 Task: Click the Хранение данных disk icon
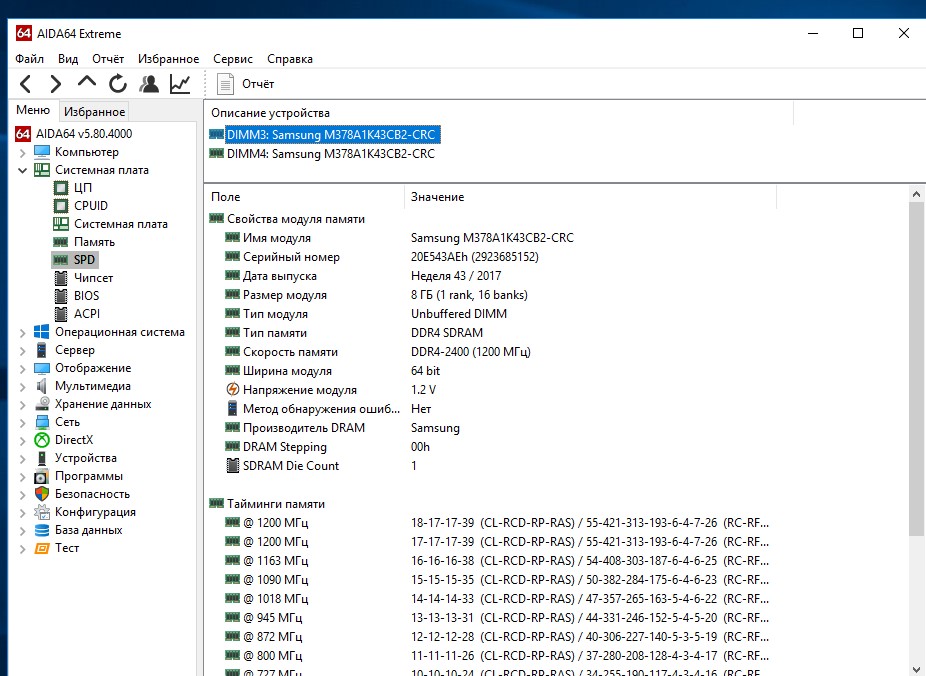(x=42, y=404)
